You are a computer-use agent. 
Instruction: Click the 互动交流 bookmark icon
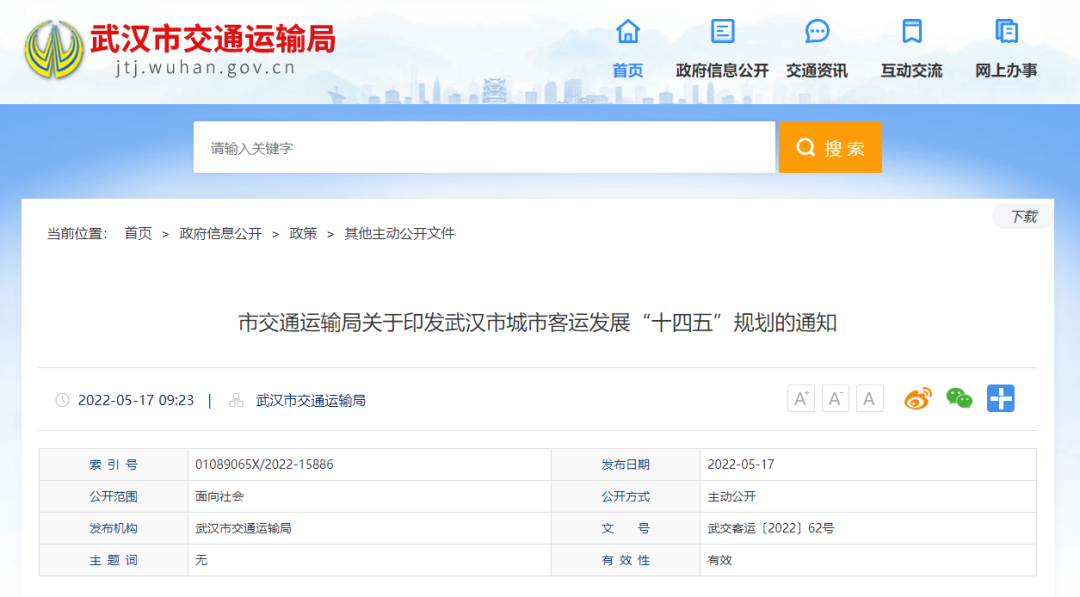[x=911, y=31]
